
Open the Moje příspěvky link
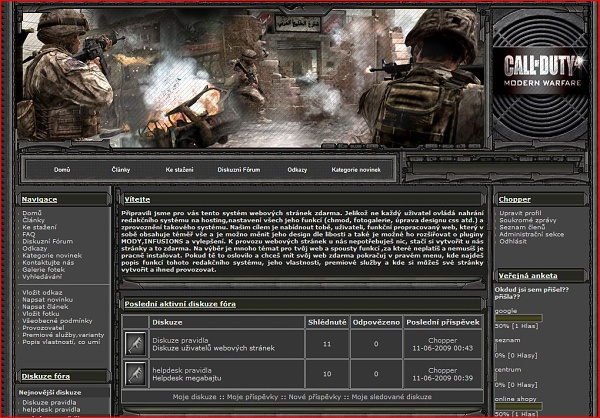pos(252,397)
